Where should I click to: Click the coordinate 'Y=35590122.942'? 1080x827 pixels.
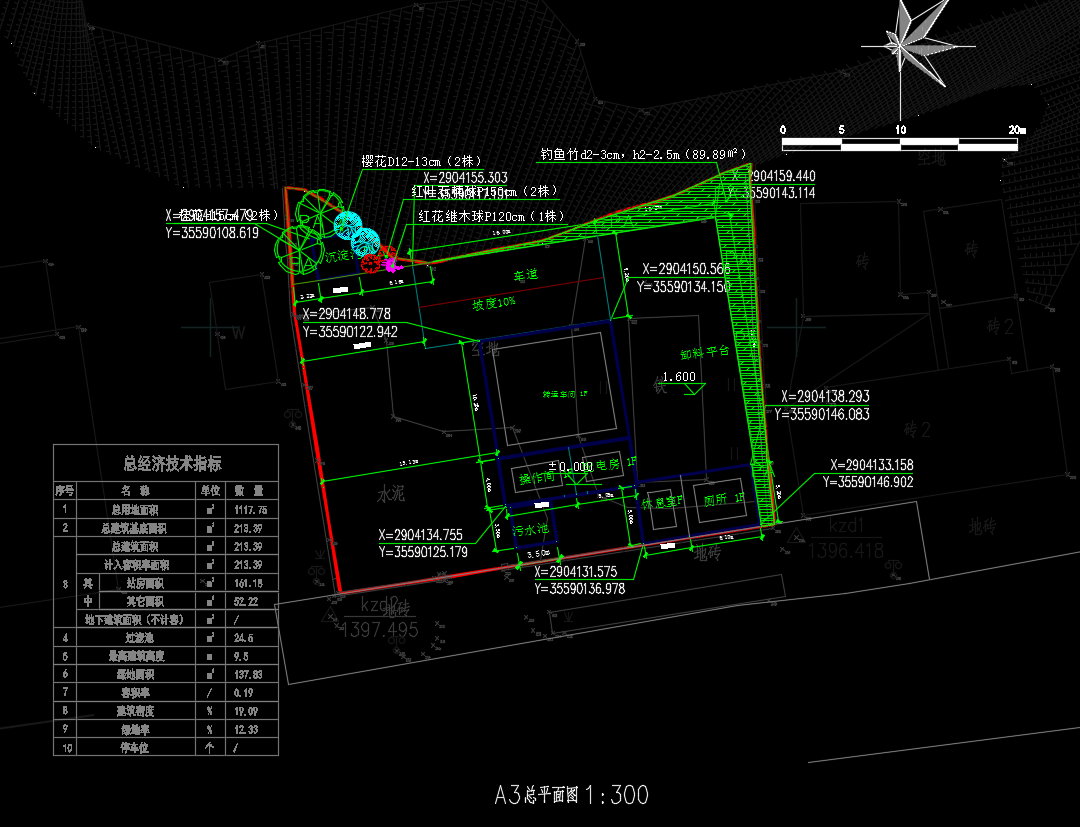[x=350, y=332]
